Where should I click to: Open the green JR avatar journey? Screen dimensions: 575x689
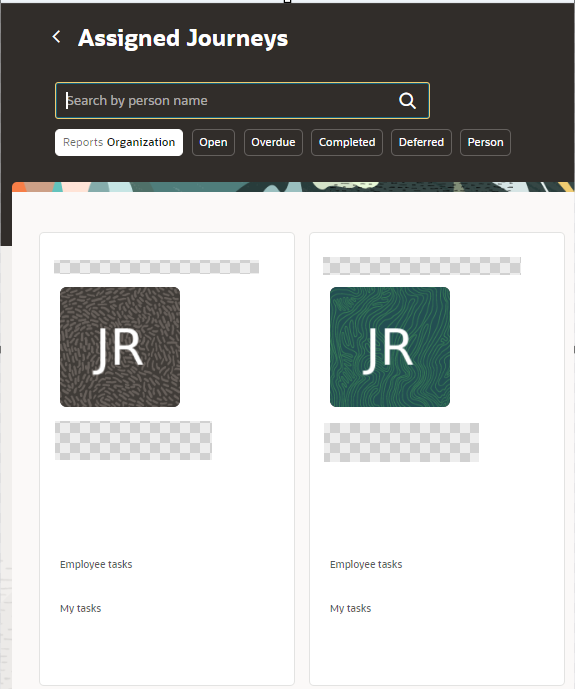click(x=390, y=347)
